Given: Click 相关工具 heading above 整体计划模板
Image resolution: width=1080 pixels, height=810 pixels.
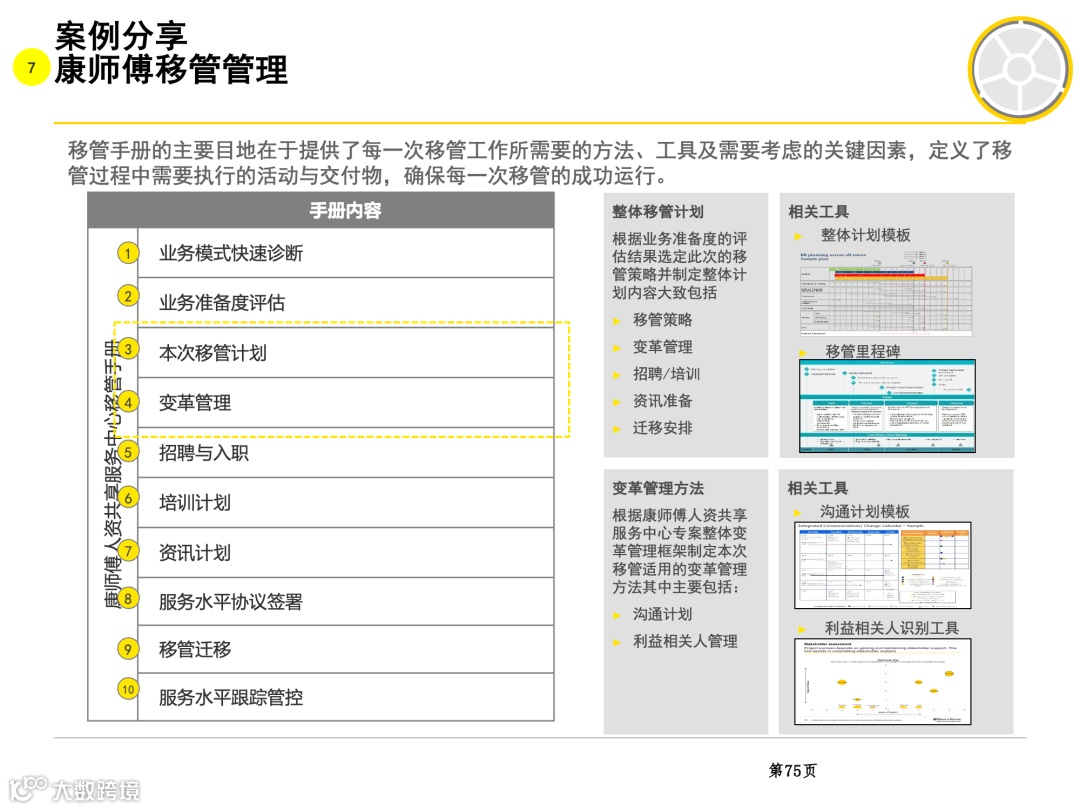Looking at the screenshot, I should [818, 211].
